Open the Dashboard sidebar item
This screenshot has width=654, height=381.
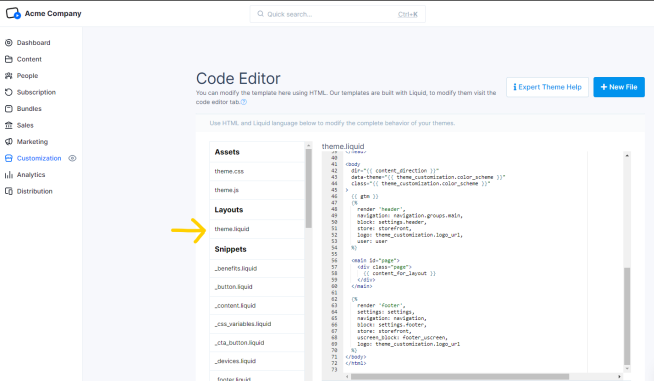pos(33,43)
